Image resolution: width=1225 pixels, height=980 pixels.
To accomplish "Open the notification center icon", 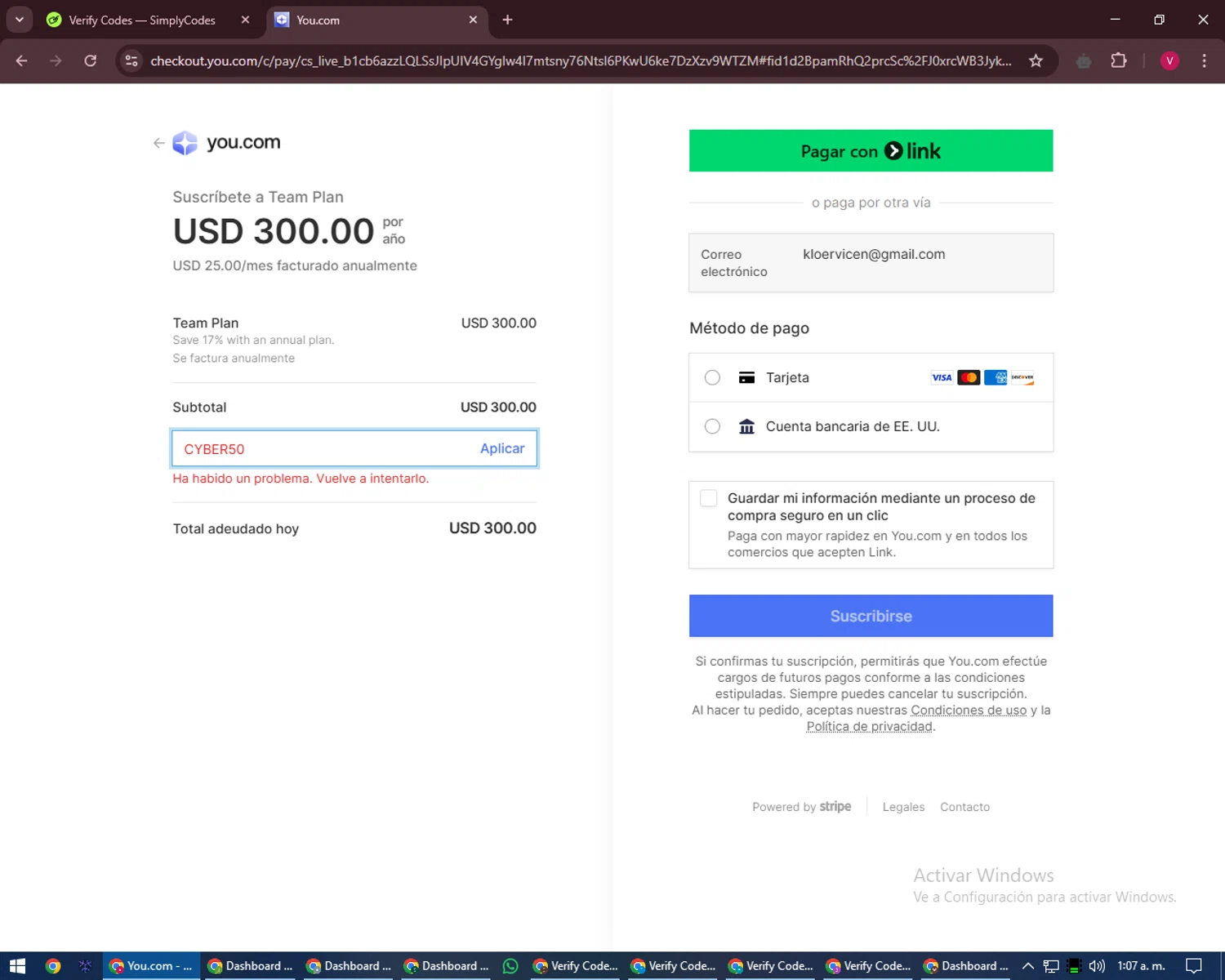I will [x=1193, y=966].
